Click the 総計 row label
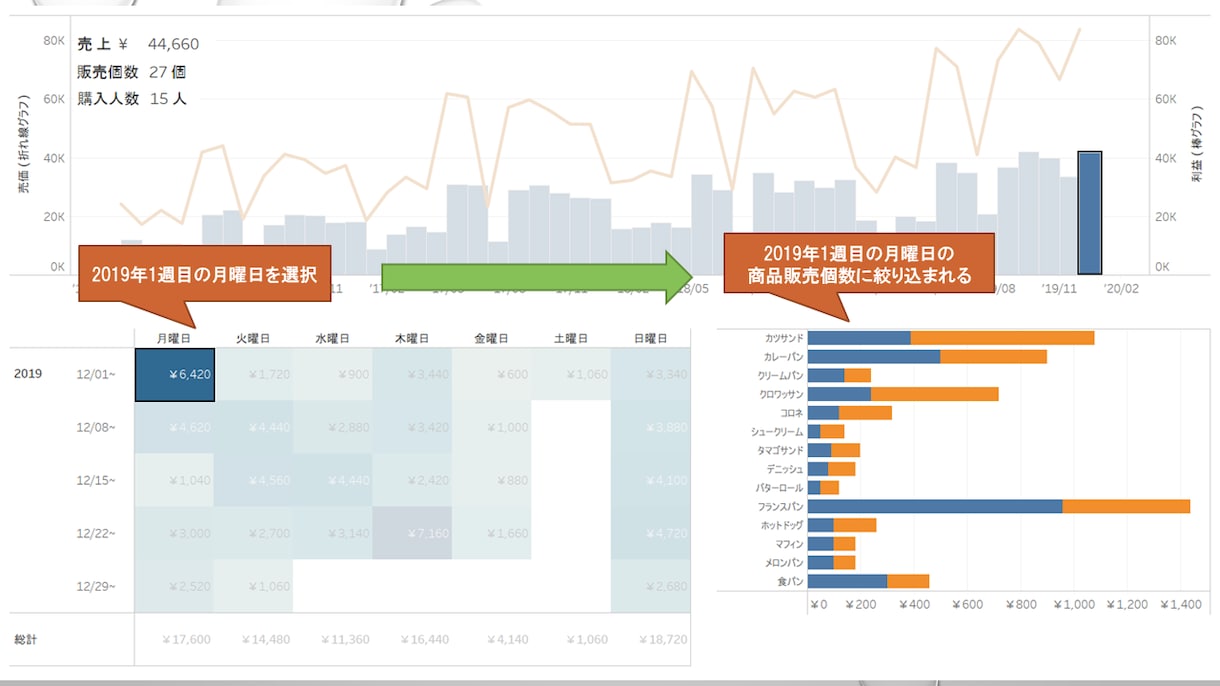1220x686 pixels. (x=25, y=640)
